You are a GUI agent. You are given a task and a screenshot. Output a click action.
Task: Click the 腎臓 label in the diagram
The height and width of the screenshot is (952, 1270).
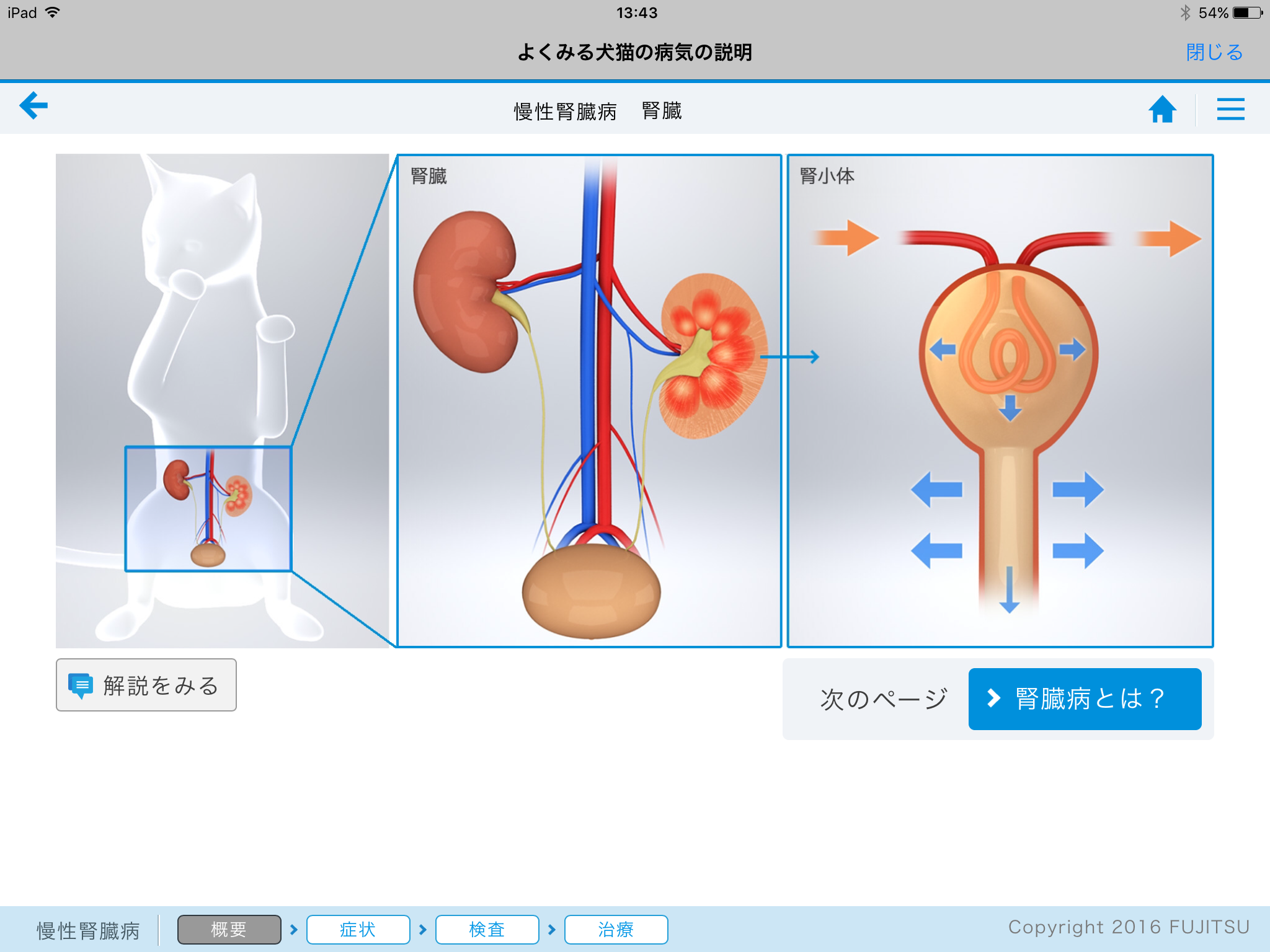tap(429, 176)
